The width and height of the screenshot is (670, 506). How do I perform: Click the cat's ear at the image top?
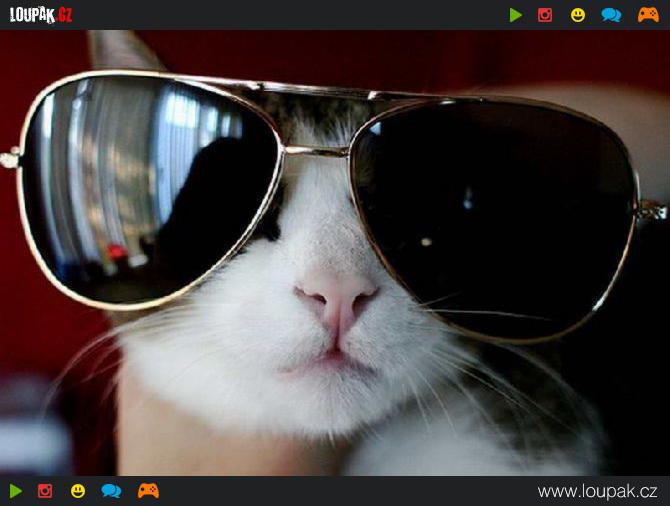pos(125,50)
